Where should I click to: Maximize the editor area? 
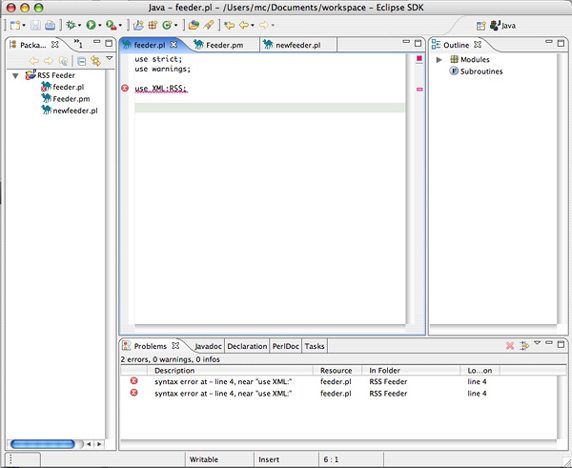coord(418,43)
